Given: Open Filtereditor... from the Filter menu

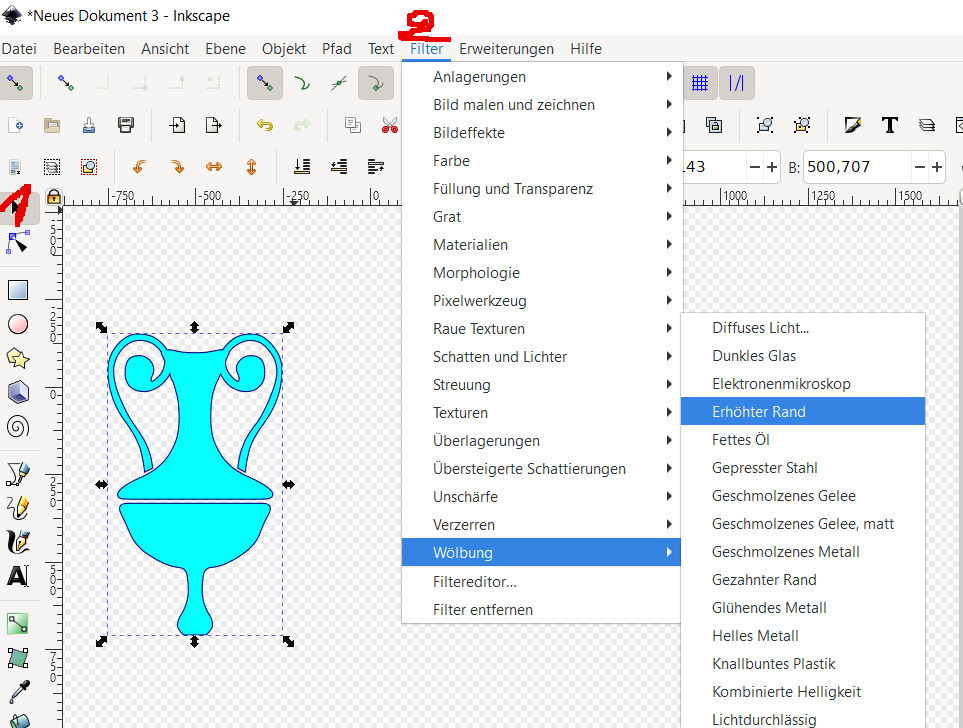Looking at the screenshot, I should 475,581.
